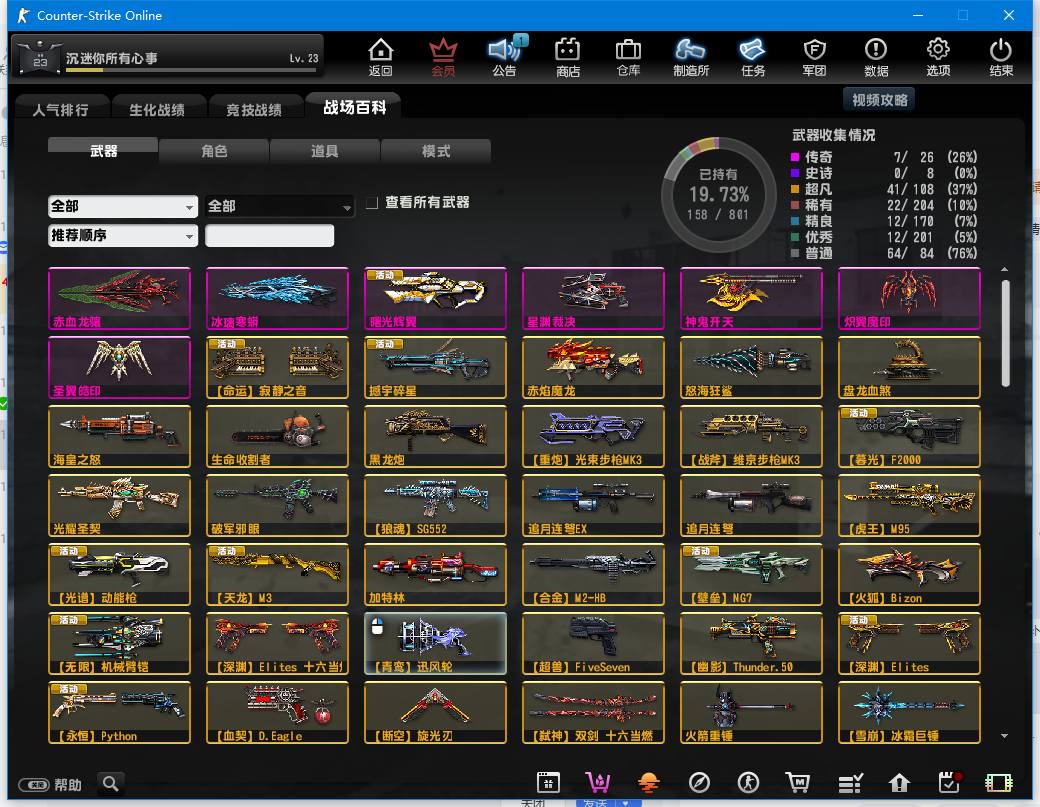Select the 【虎王】M95 weapon card
Viewport: 1040px width, 807px height.
pyautogui.click(x=909, y=505)
